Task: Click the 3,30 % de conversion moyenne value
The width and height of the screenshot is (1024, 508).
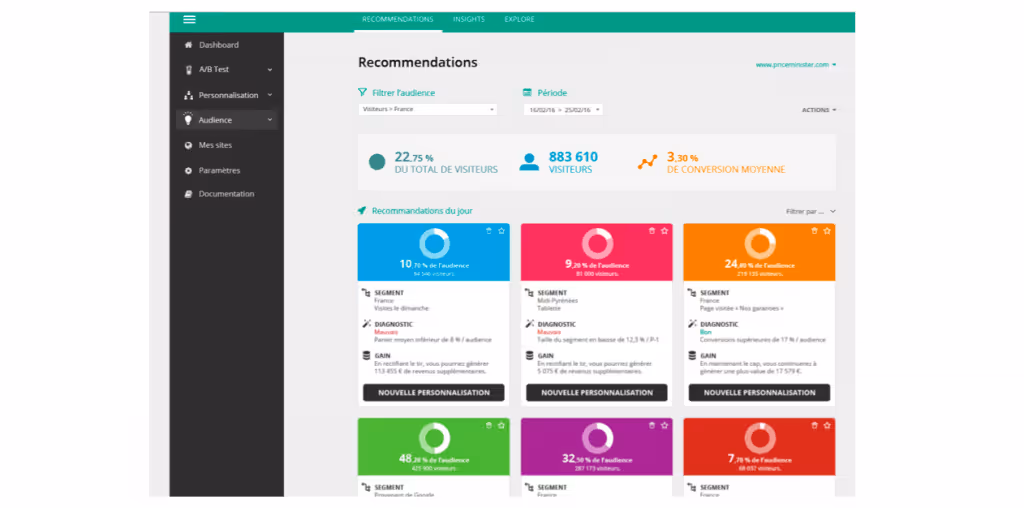Action: coord(682,157)
